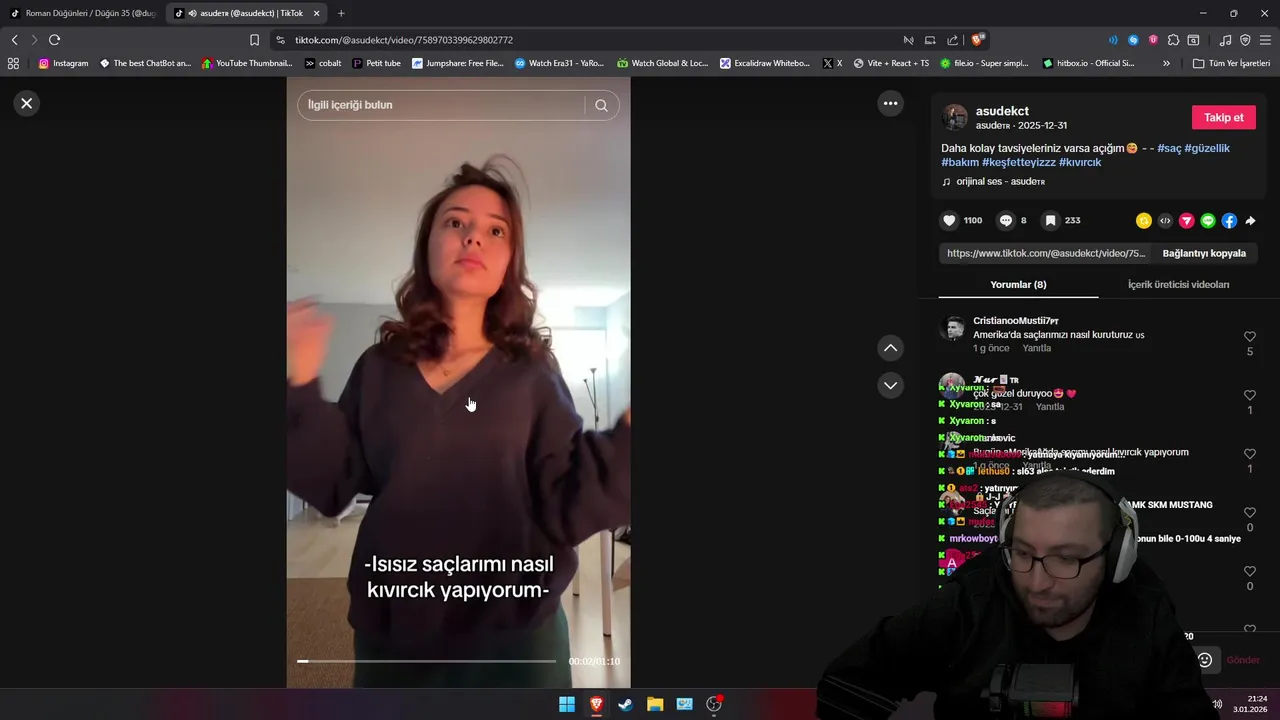Screen dimensions: 1280x720
Task: Open the asudekct profile avatar
Action: [955, 117]
